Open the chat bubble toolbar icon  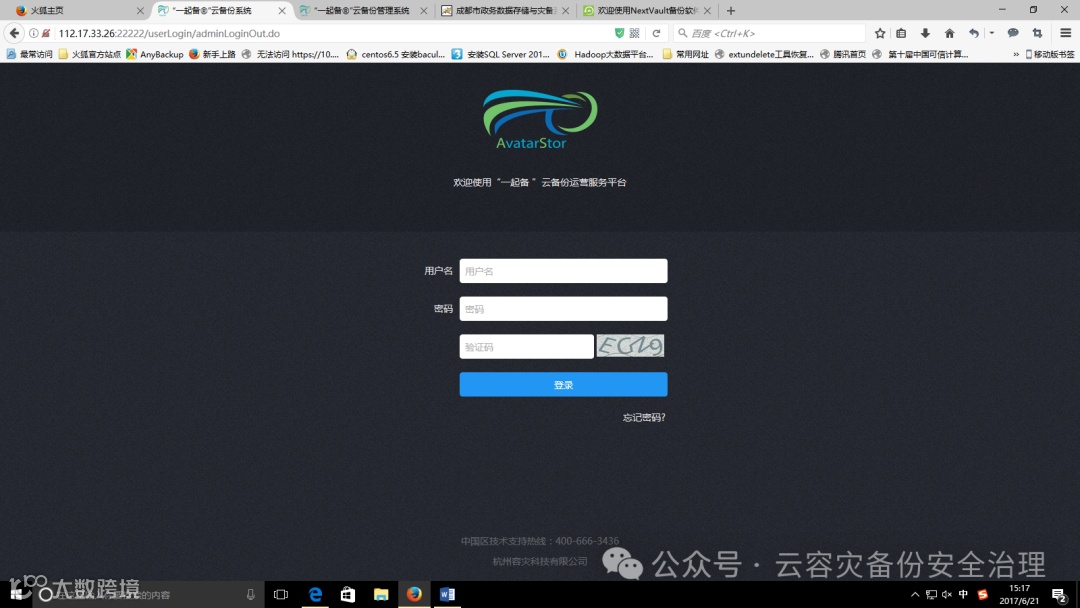1013,33
